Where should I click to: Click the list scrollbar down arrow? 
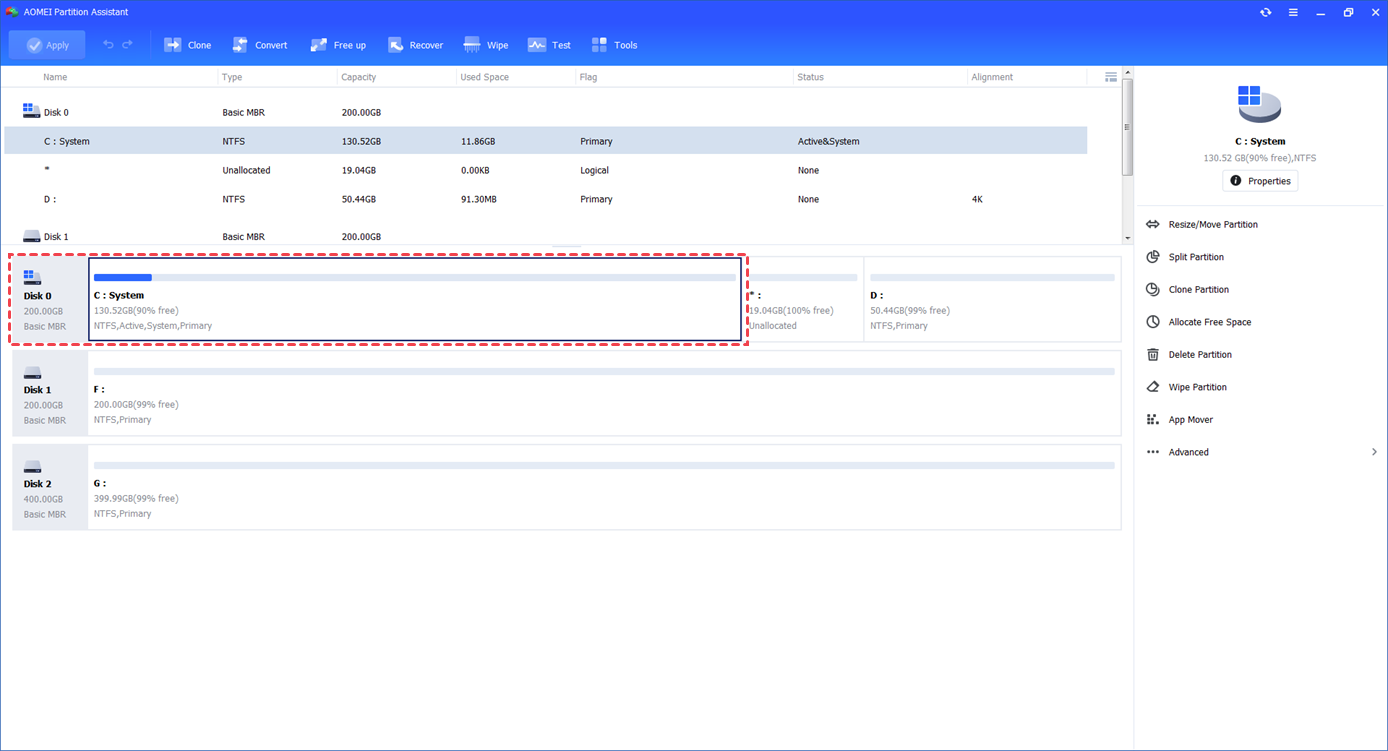point(1128,238)
